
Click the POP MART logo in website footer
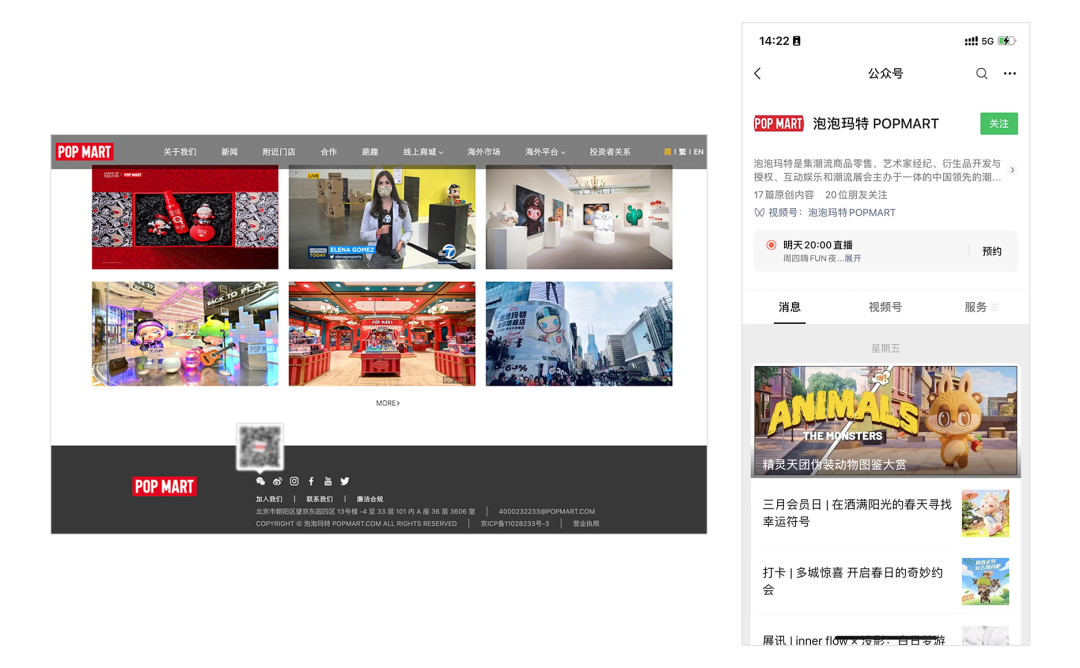(165, 487)
